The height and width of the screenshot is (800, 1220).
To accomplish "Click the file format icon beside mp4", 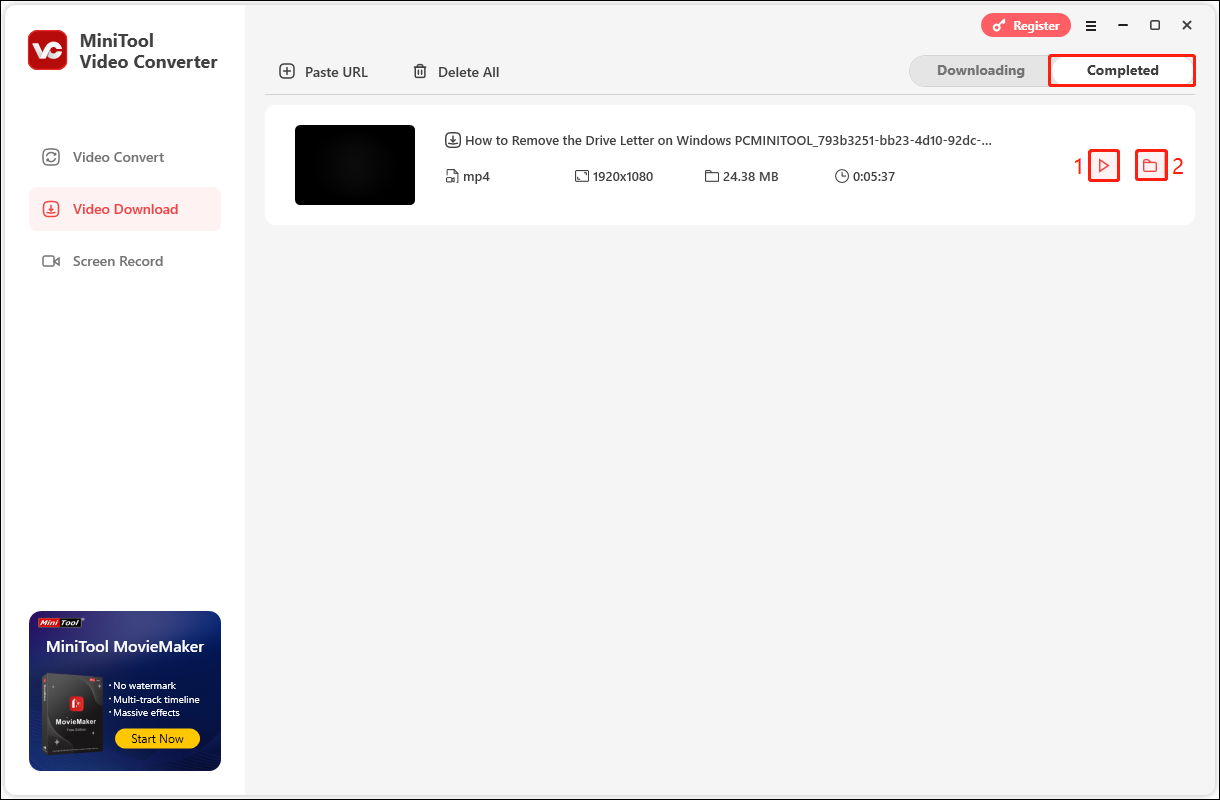I will coord(452,177).
